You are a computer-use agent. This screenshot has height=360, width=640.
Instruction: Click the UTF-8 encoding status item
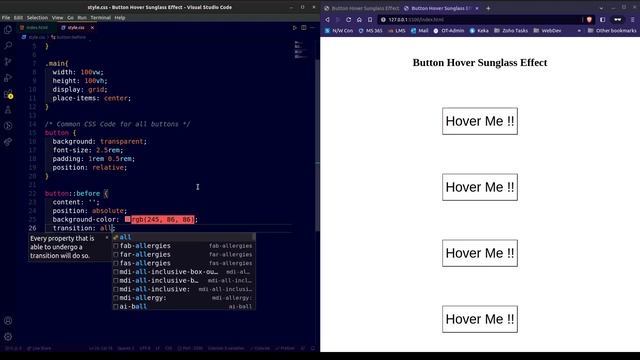pyautogui.click(x=145, y=348)
